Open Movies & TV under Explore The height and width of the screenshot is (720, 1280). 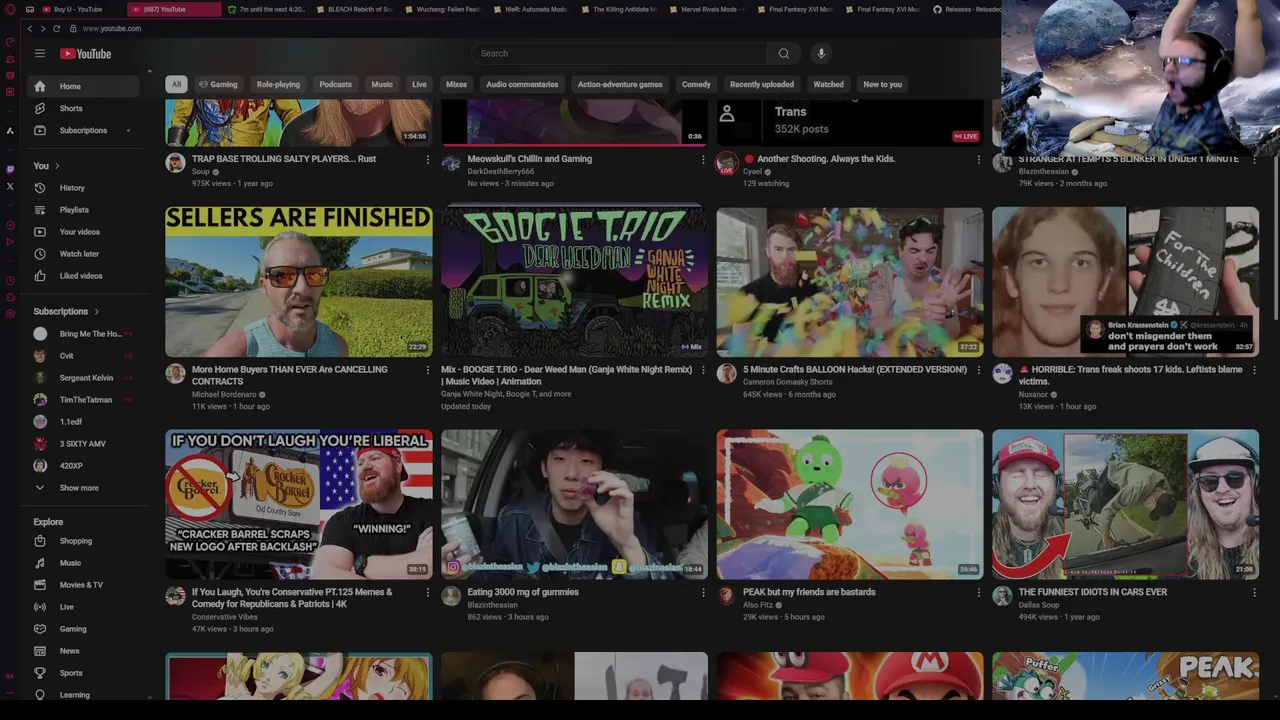pos(82,585)
